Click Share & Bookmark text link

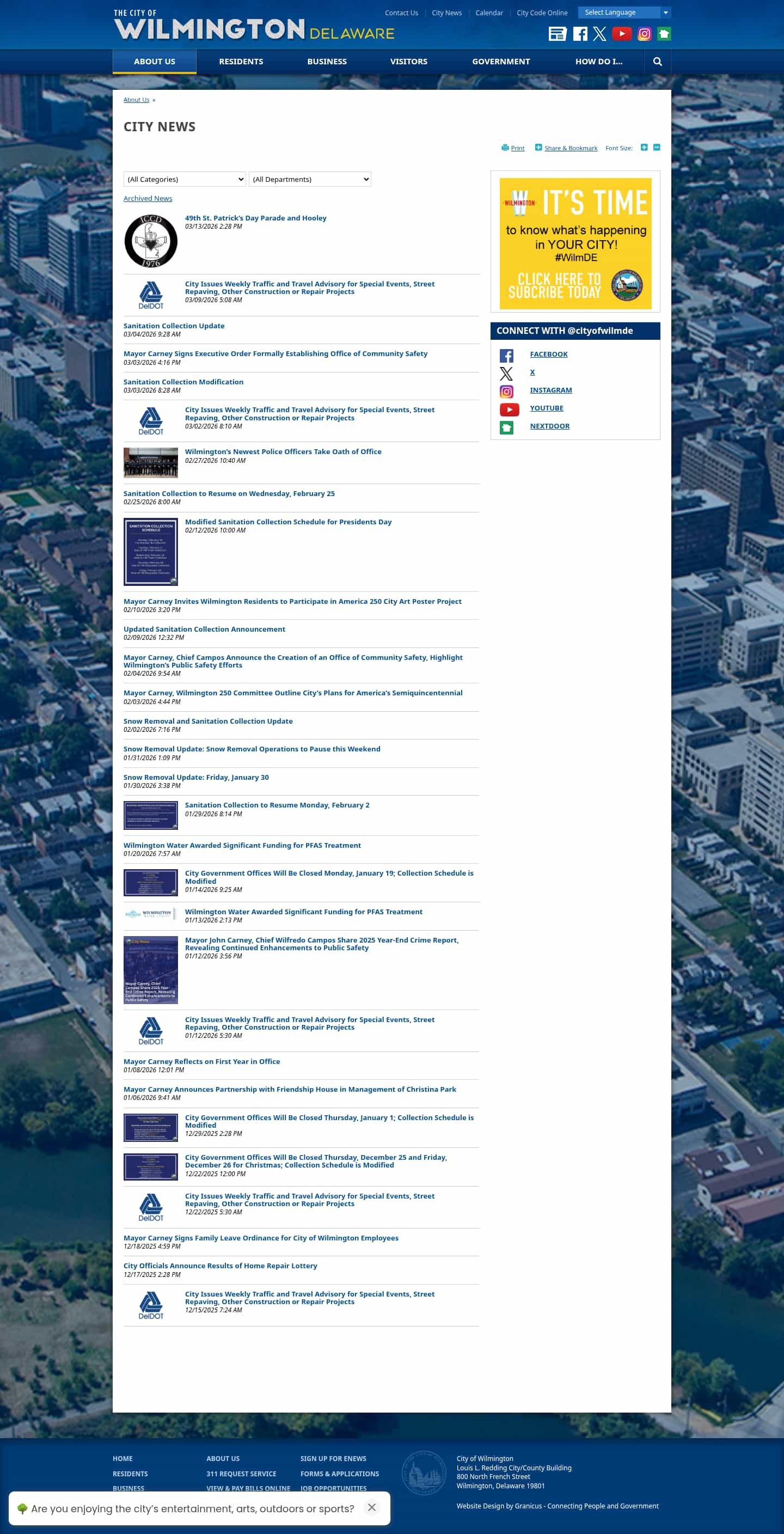570,148
